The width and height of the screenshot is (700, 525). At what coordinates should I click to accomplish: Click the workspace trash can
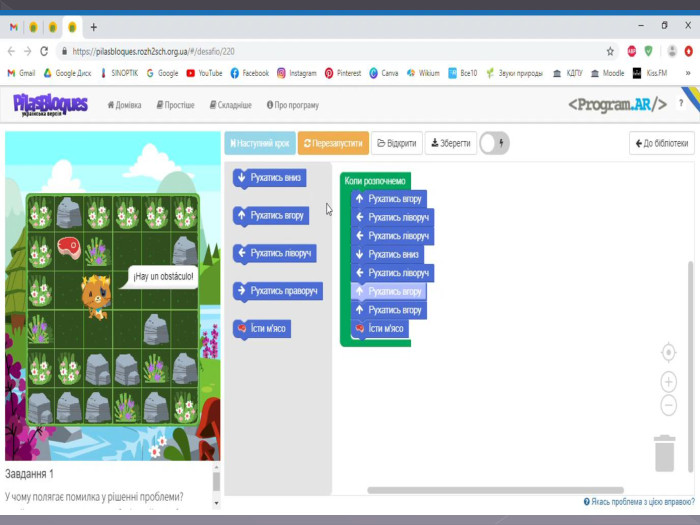(665, 452)
